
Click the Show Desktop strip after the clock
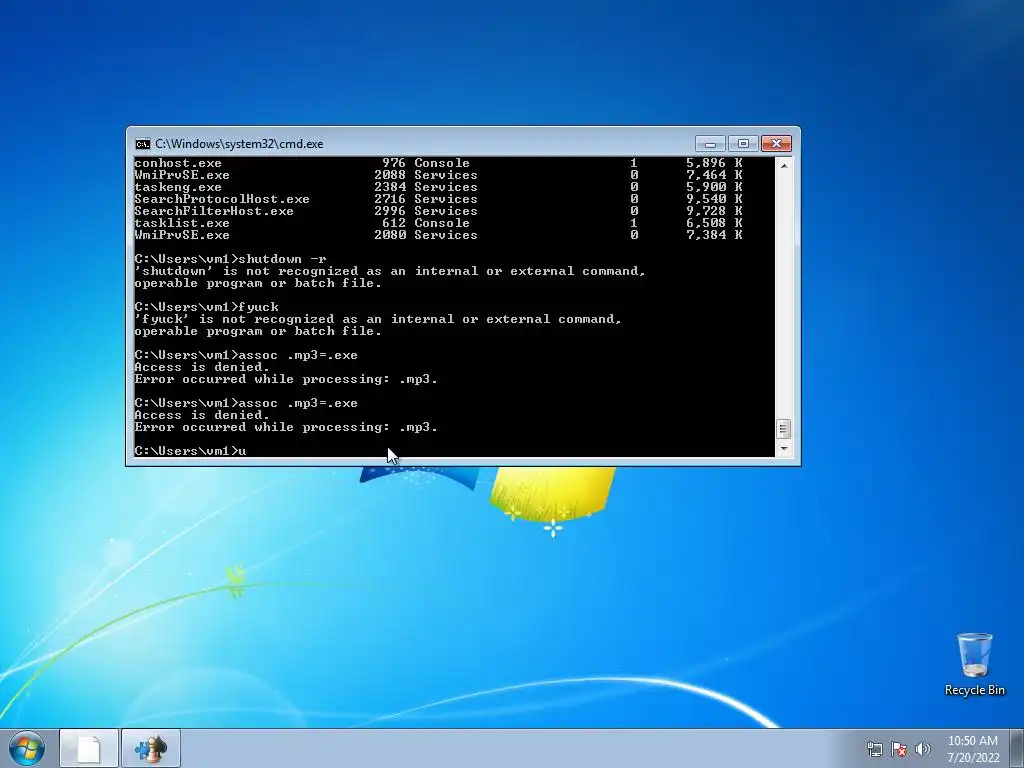[1017, 748]
